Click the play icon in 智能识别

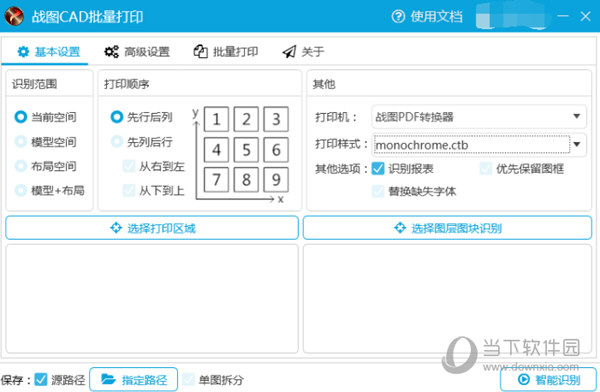tap(523, 379)
